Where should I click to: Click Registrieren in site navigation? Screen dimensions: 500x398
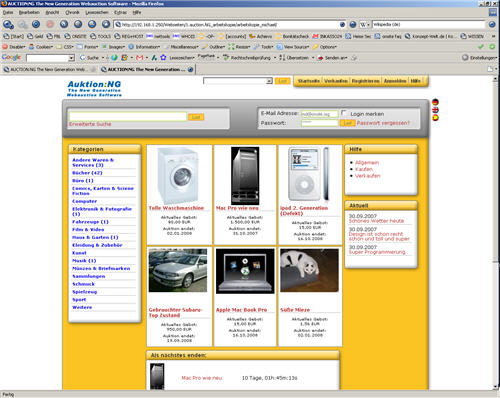pyautogui.click(x=365, y=81)
